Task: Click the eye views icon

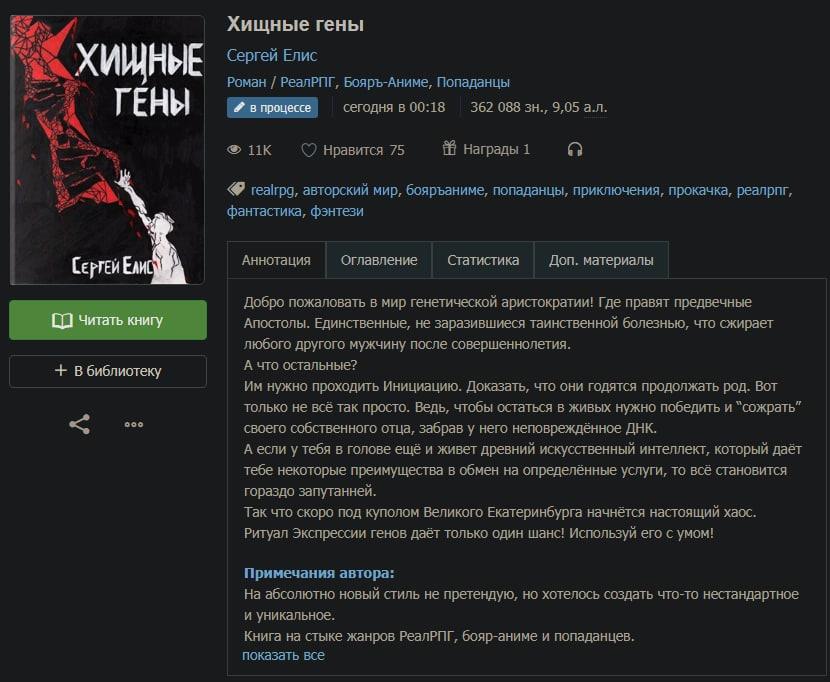Action: click(234, 150)
